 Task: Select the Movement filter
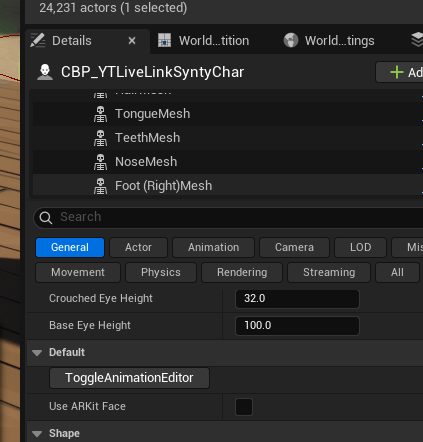pos(78,272)
